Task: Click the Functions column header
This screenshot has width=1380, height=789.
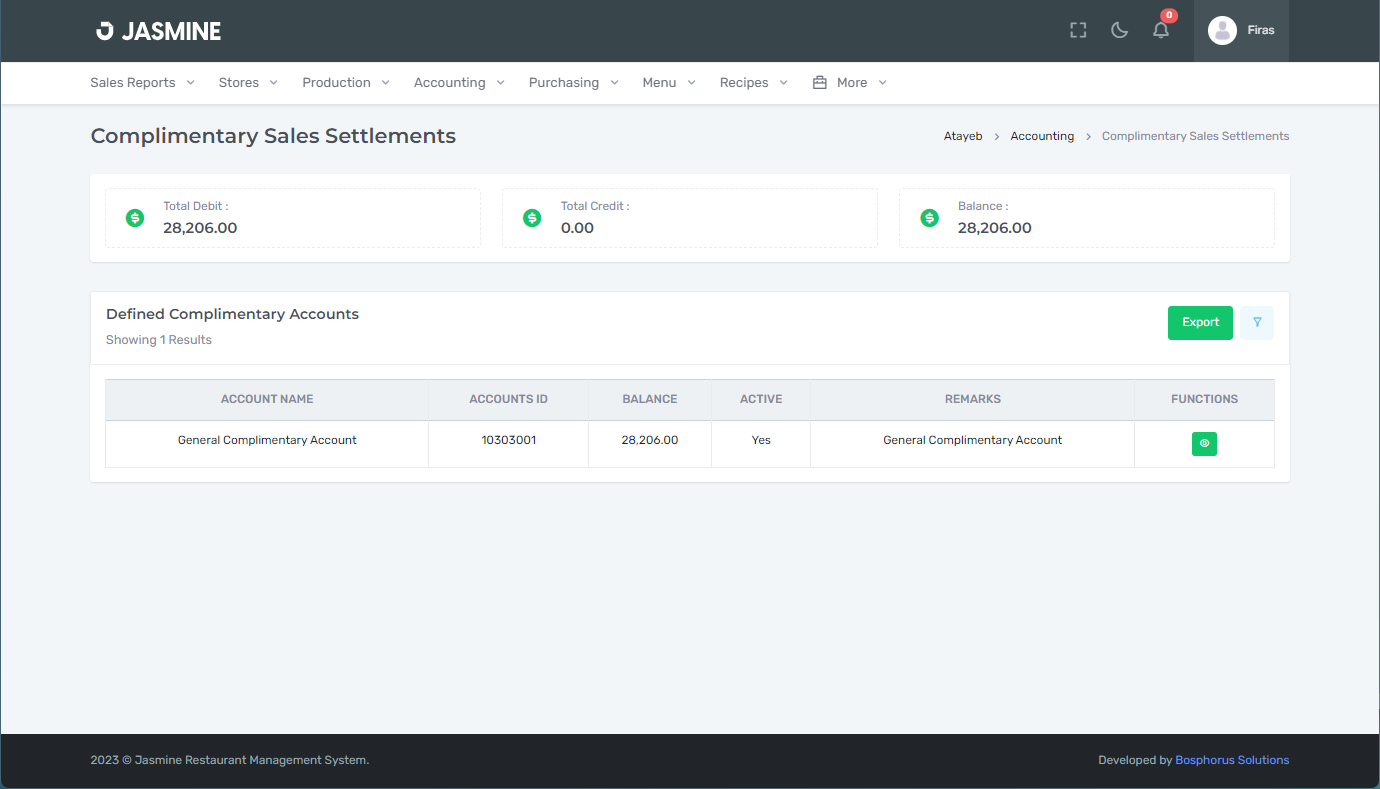Action: click(1204, 399)
